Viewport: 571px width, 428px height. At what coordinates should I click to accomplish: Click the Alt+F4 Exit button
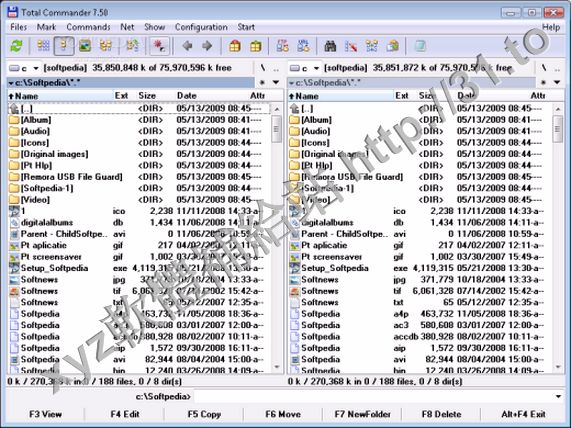point(523,414)
